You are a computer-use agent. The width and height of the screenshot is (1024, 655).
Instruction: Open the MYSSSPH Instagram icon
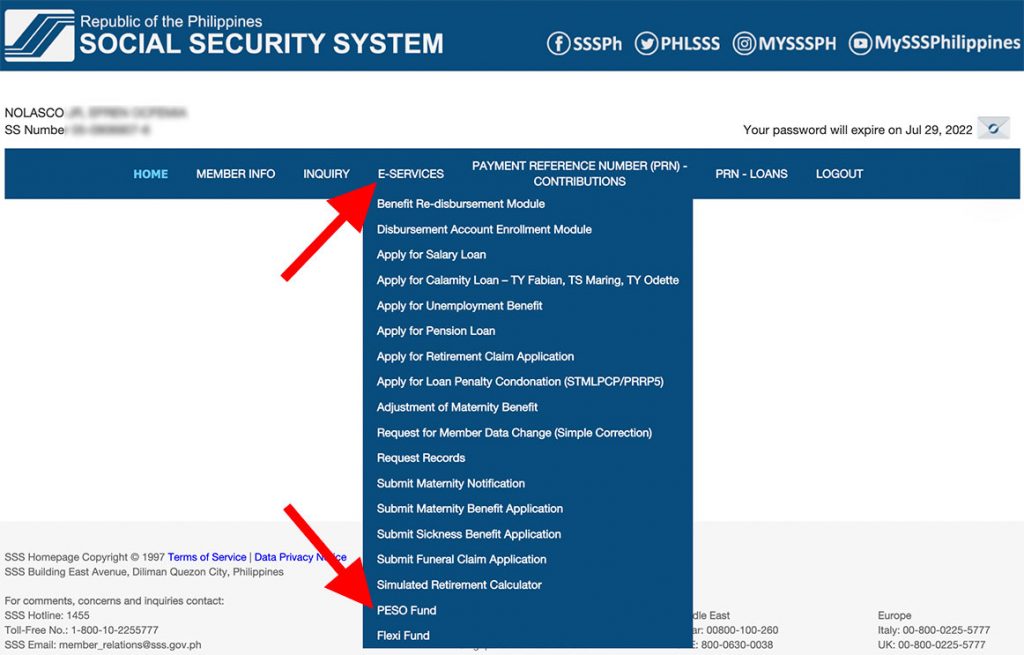(744, 44)
